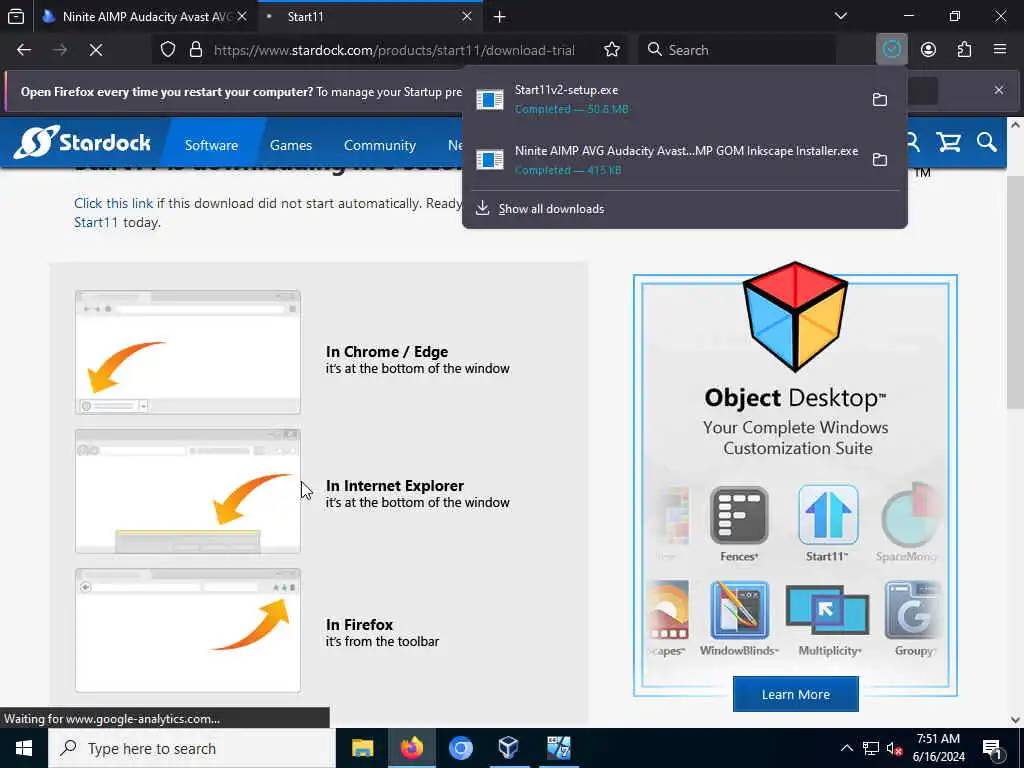Open the tracking protection shield icon
The height and width of the screenshot is (768, 1024).
coord(168,50)
